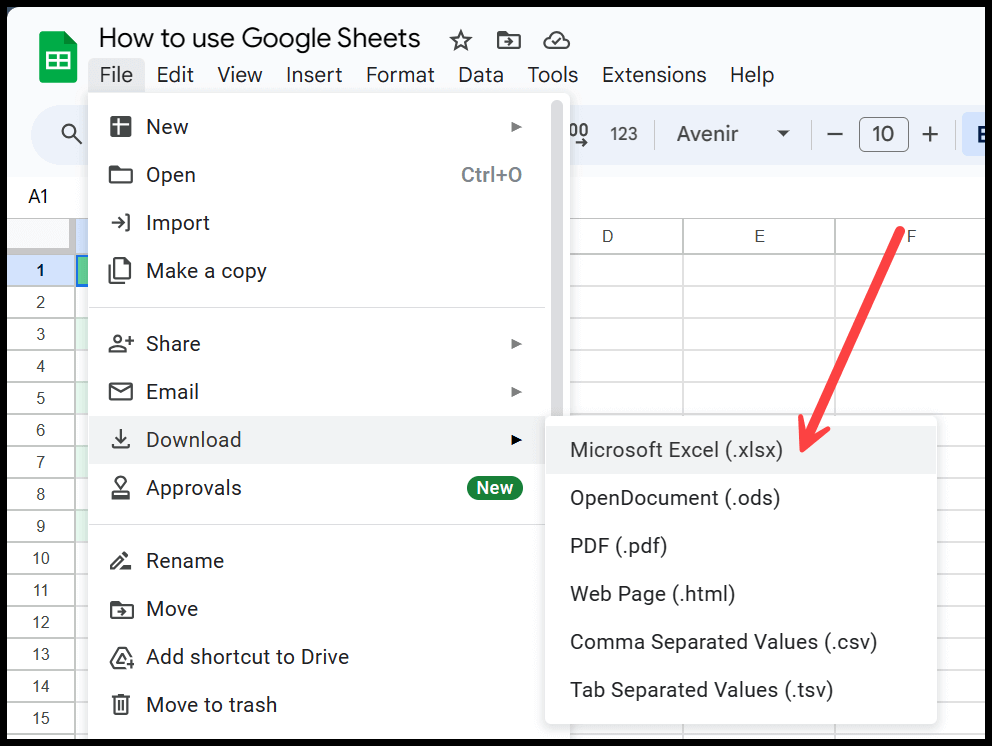Expand the Download submenu arrow
The width and height of the screenshot is (992, 746).
(516, 440)
